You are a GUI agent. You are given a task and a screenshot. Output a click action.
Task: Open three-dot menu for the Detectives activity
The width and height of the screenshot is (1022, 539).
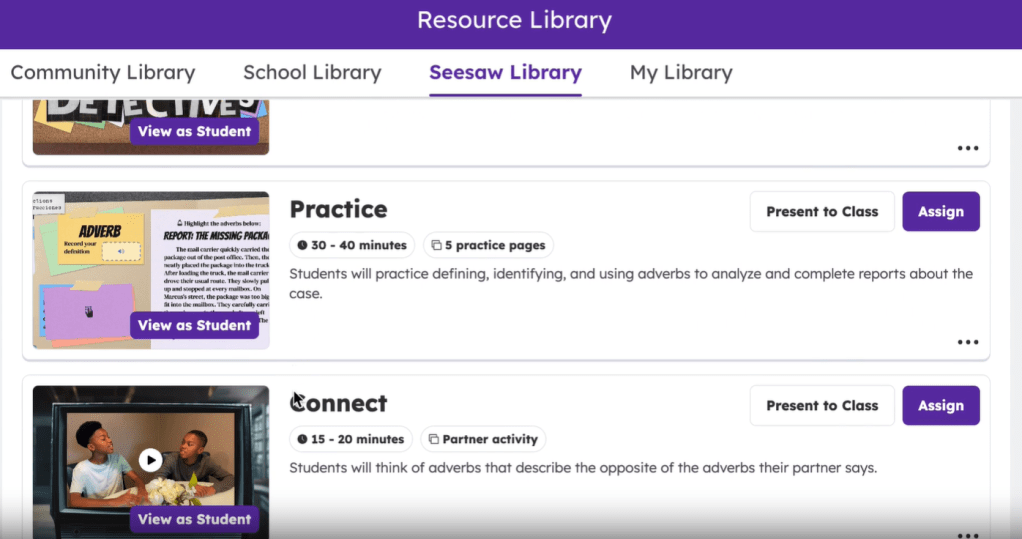[x=967, y=148]
